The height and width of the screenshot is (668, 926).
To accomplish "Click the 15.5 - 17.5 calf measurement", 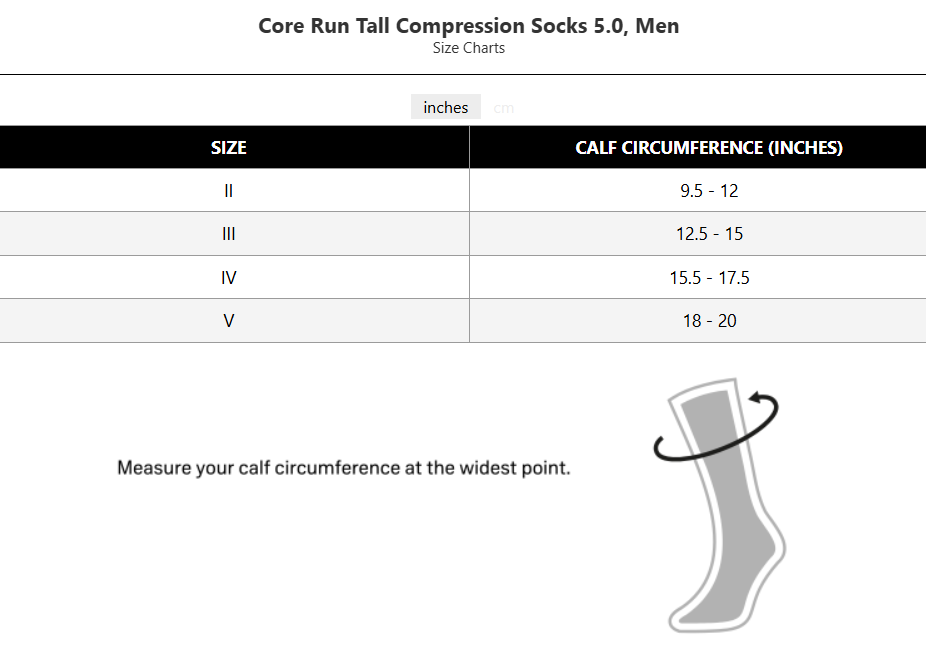I will 709,277.
